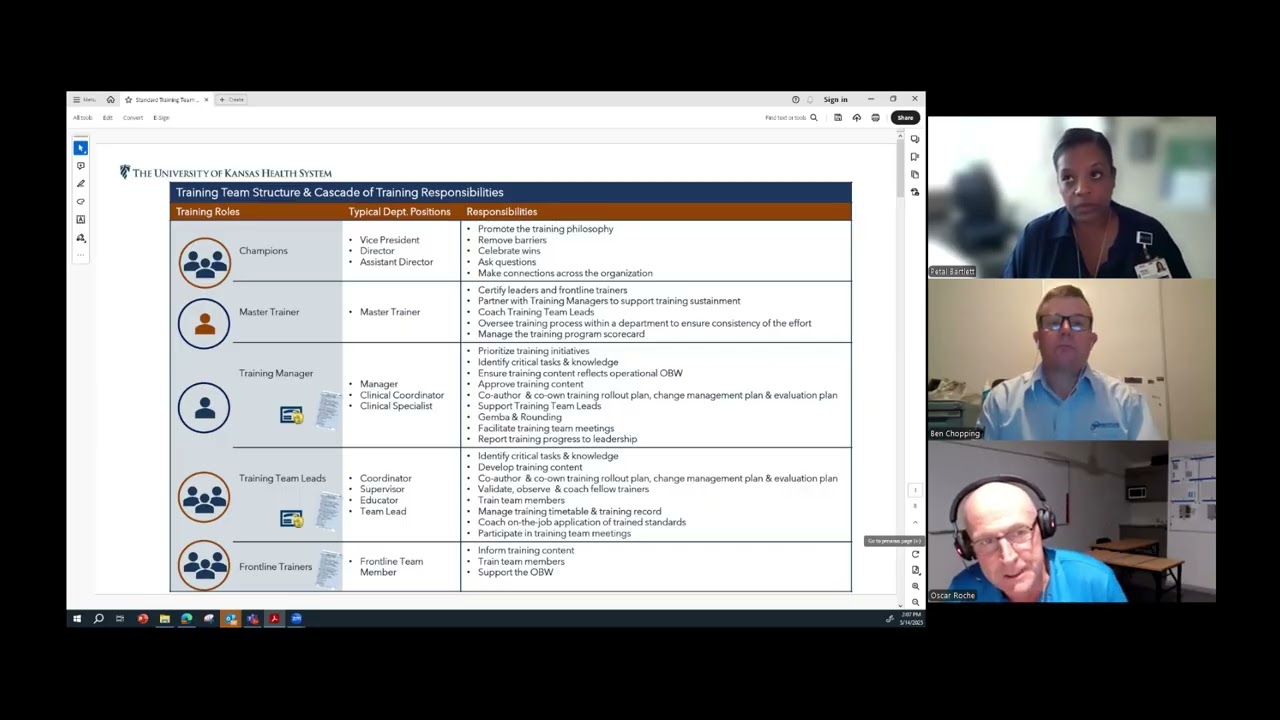Open the Convert menu item
Viewport: 1280px width, 720px height.
tap(133, 118)
